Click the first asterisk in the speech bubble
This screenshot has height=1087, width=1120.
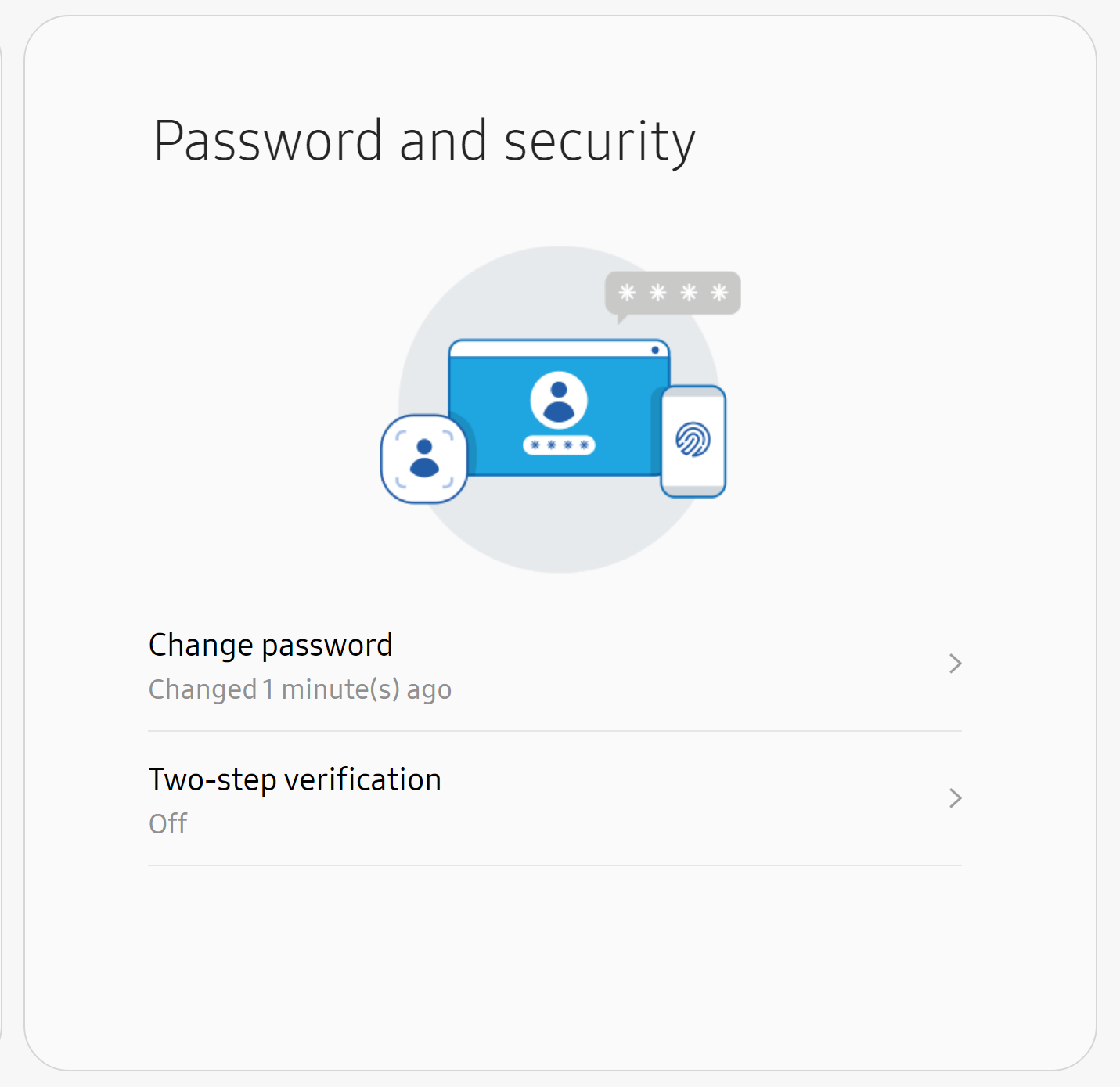point(627,293)
